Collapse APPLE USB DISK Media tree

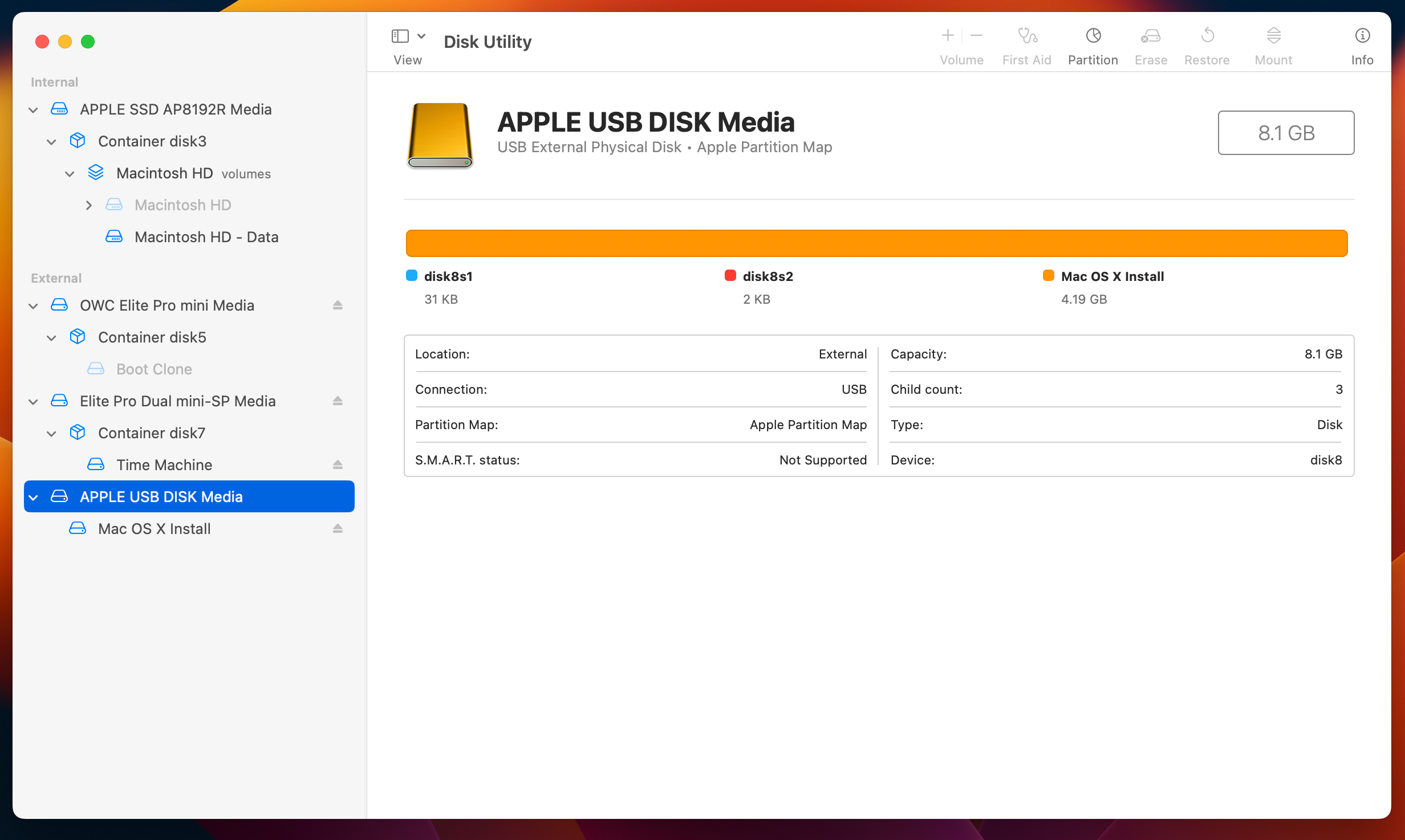click(33, 498)
